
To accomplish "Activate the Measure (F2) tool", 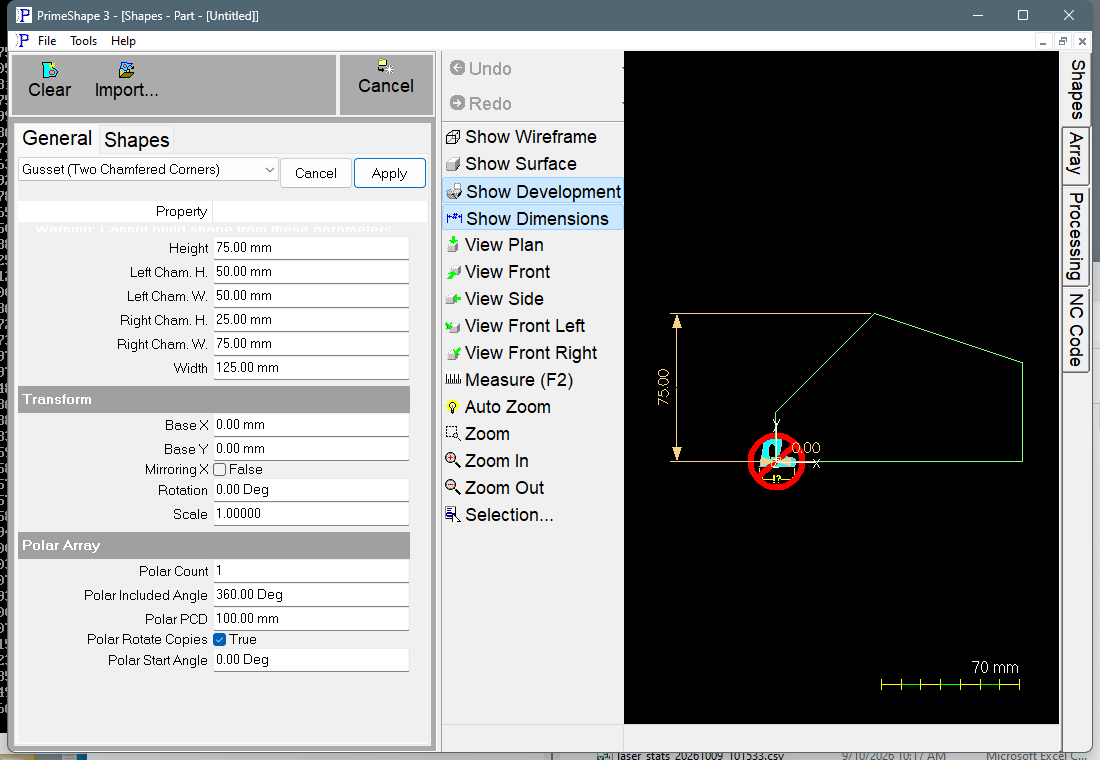I will [510, 380].
